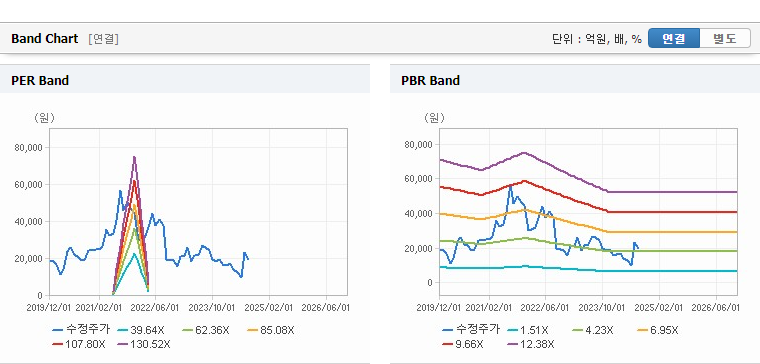Click the PER Band heading

coord(40,80)
